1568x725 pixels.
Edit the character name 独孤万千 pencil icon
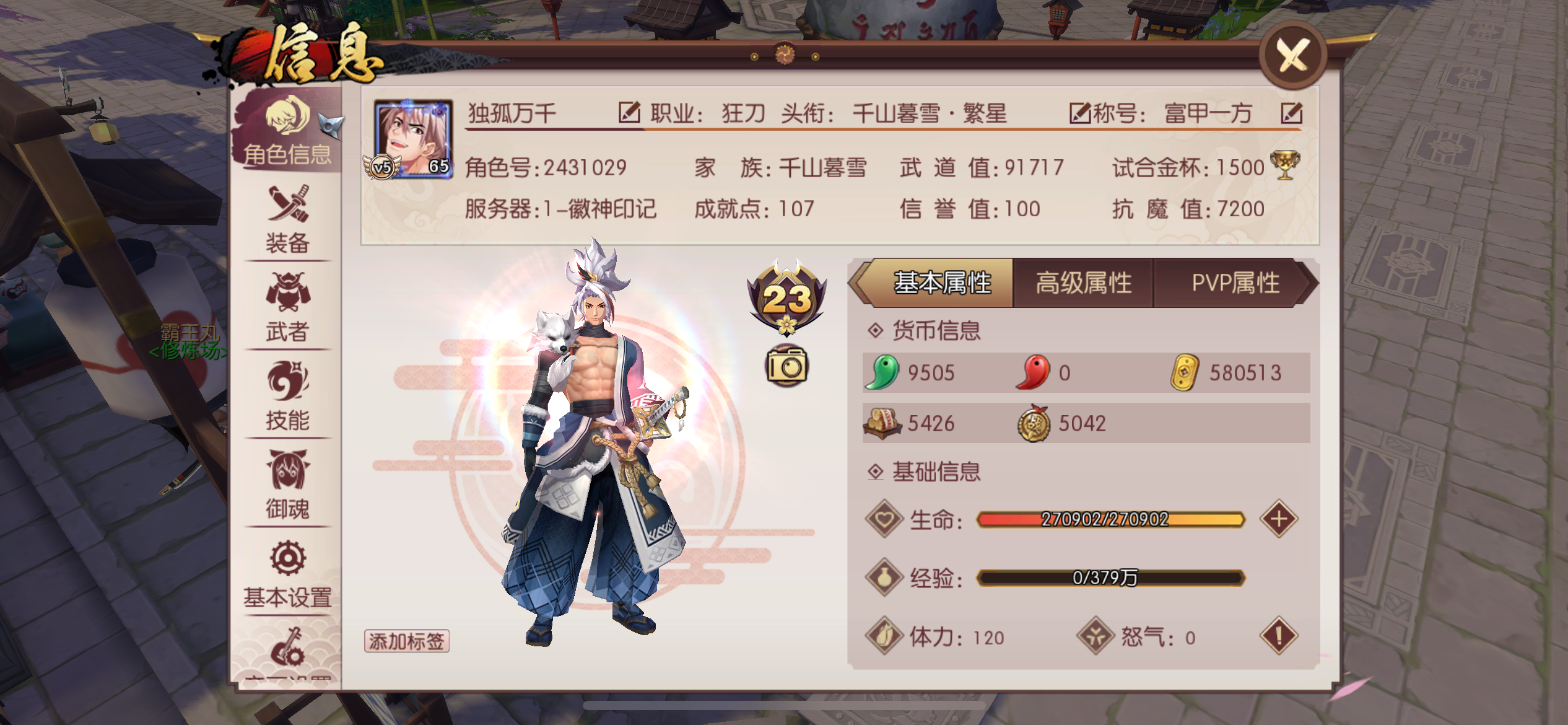(x=629, y=113)
